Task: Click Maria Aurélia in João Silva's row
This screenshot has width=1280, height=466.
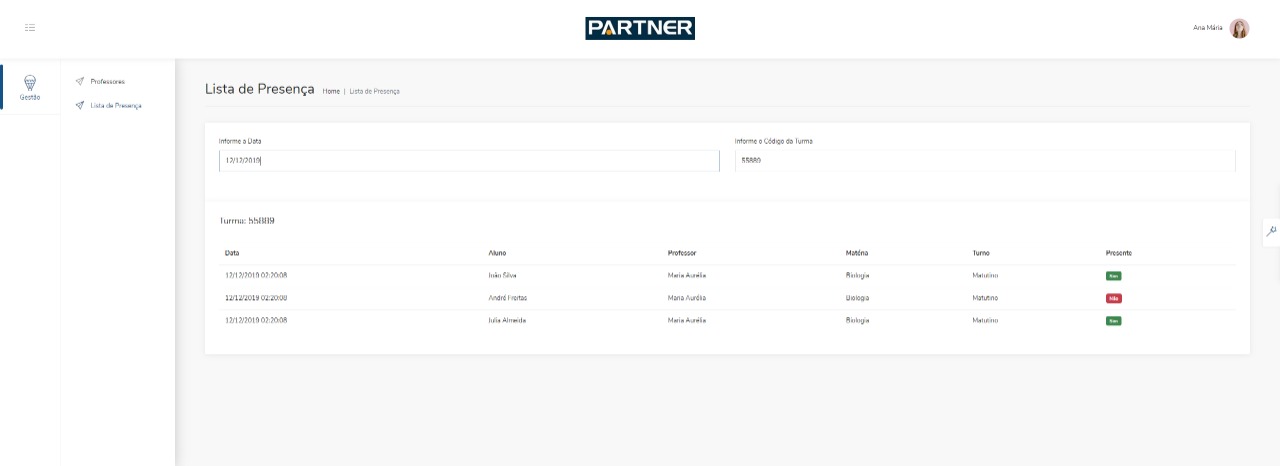Action: 687,275
